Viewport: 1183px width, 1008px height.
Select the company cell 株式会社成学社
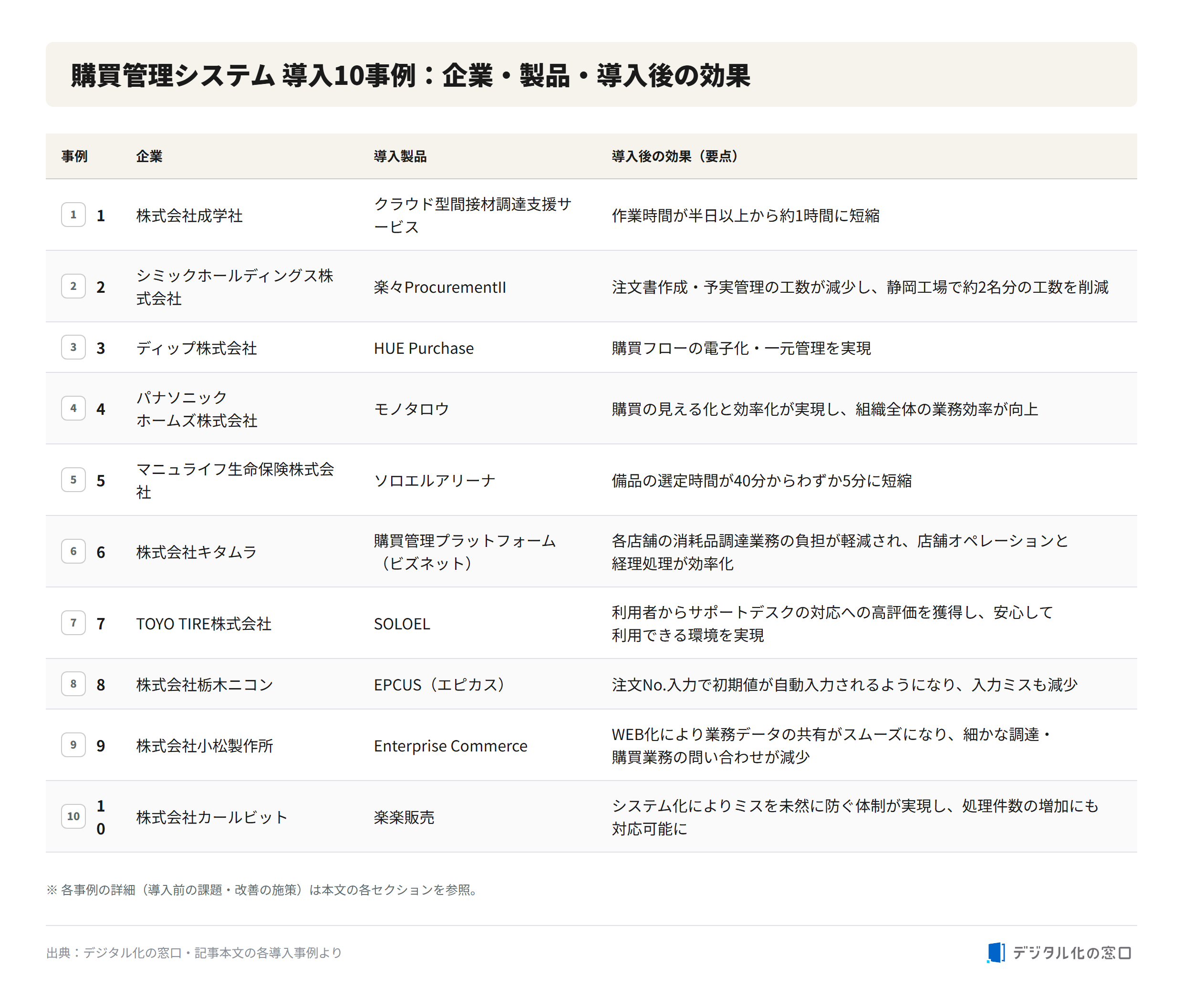coord(189,216)
